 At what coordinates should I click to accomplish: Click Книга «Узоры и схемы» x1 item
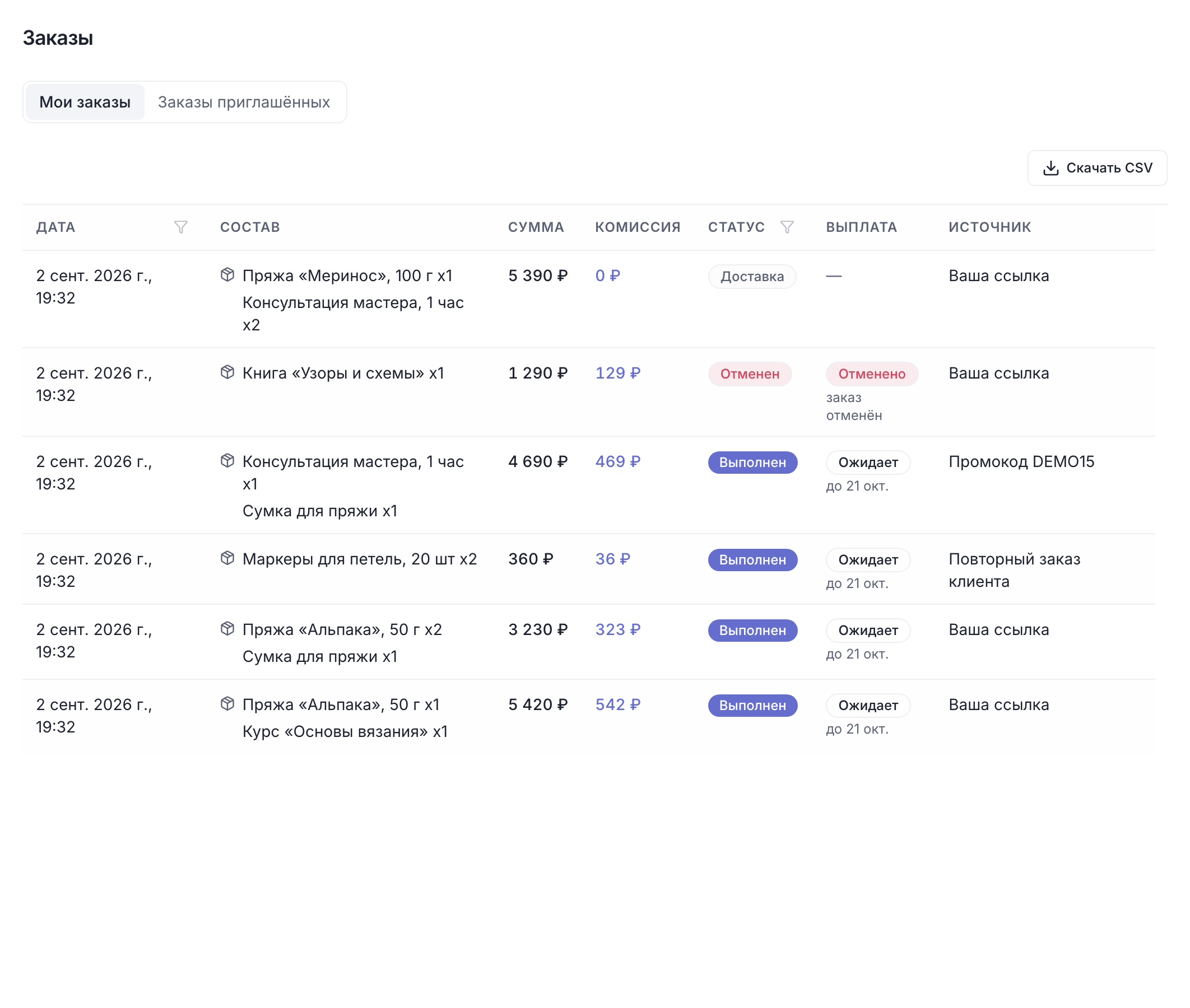[343, 374]
